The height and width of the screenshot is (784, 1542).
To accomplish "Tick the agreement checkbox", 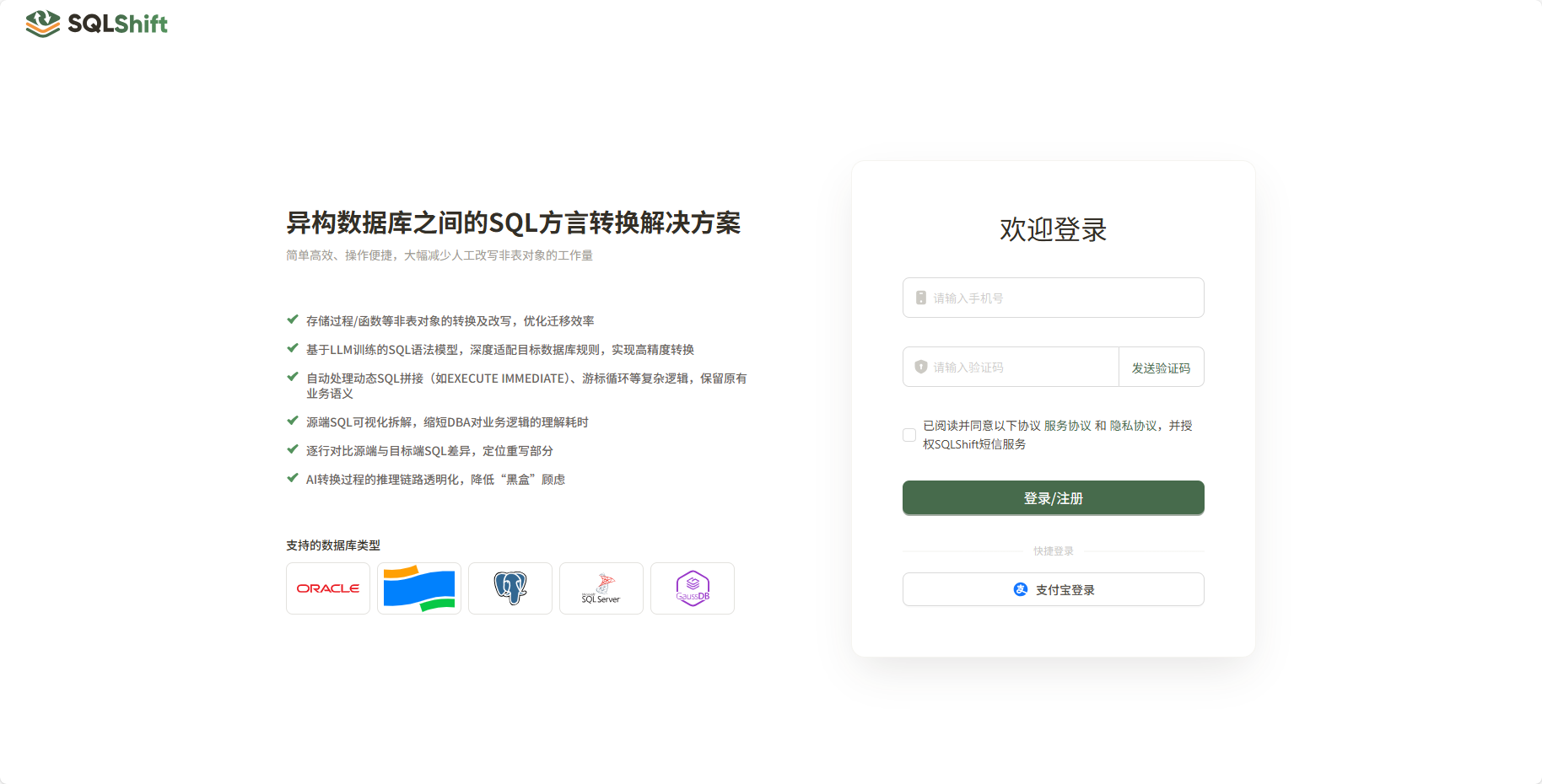I will pos(909,435).
